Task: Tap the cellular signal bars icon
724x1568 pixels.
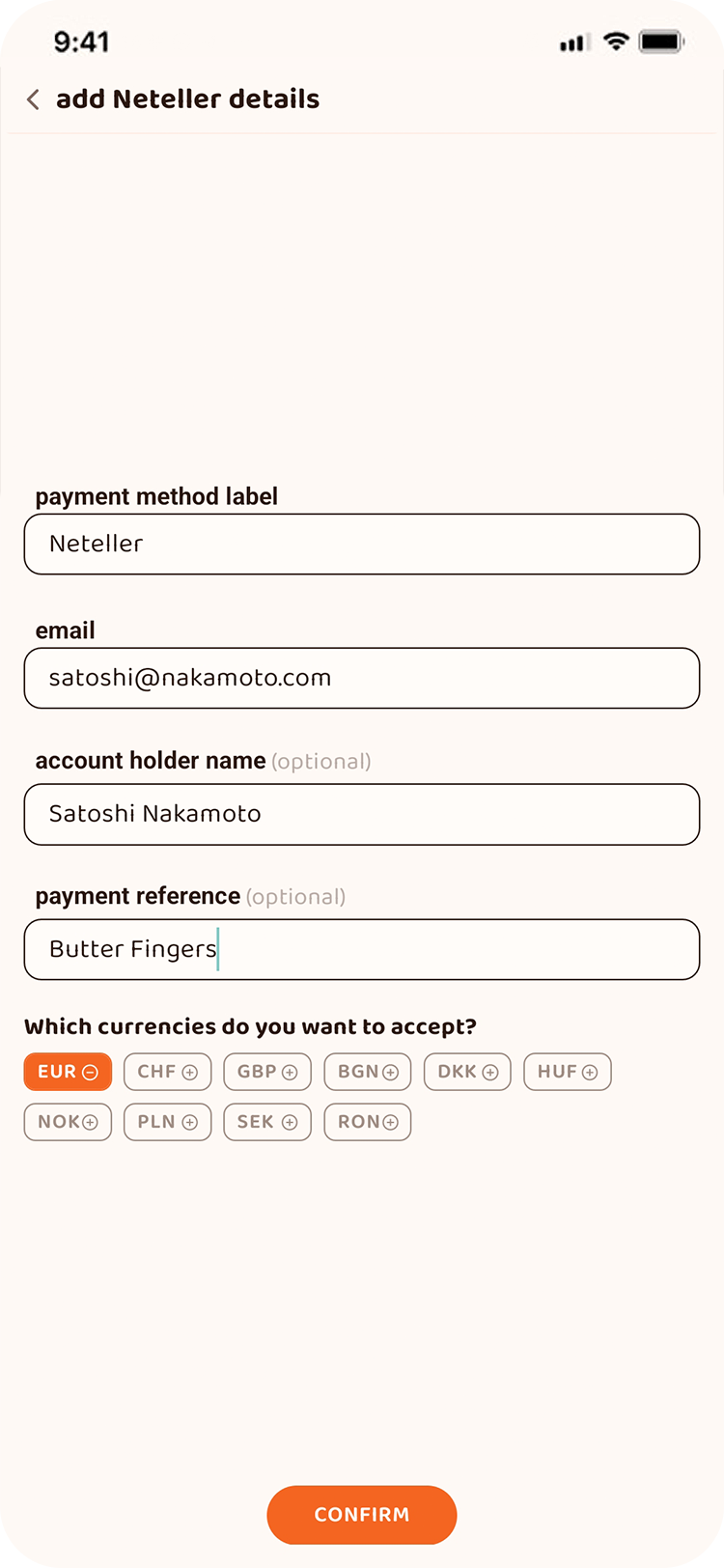Action: pyautogui.click(x=574, y=42)
